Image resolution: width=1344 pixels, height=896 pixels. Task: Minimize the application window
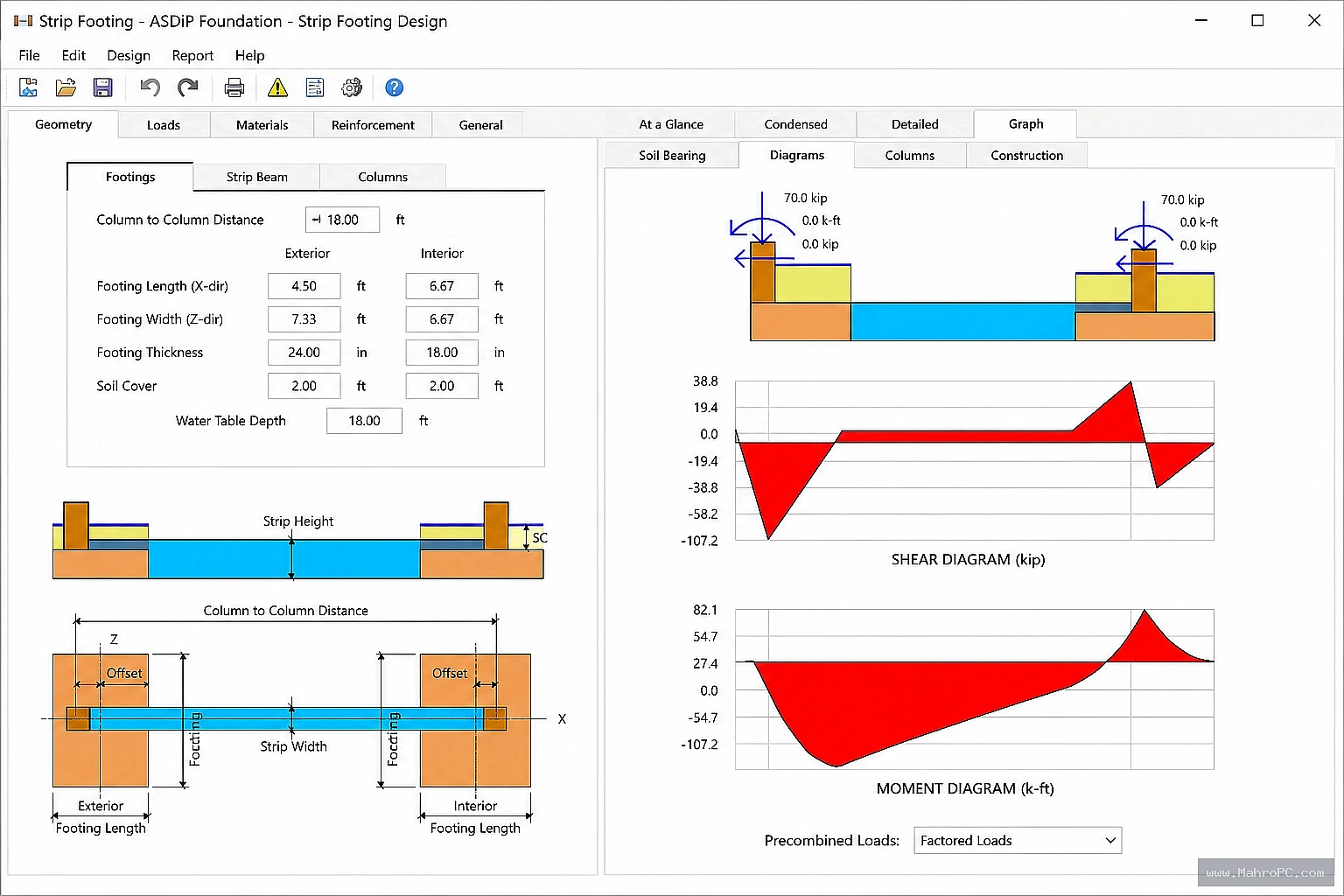click(1201, 20)
